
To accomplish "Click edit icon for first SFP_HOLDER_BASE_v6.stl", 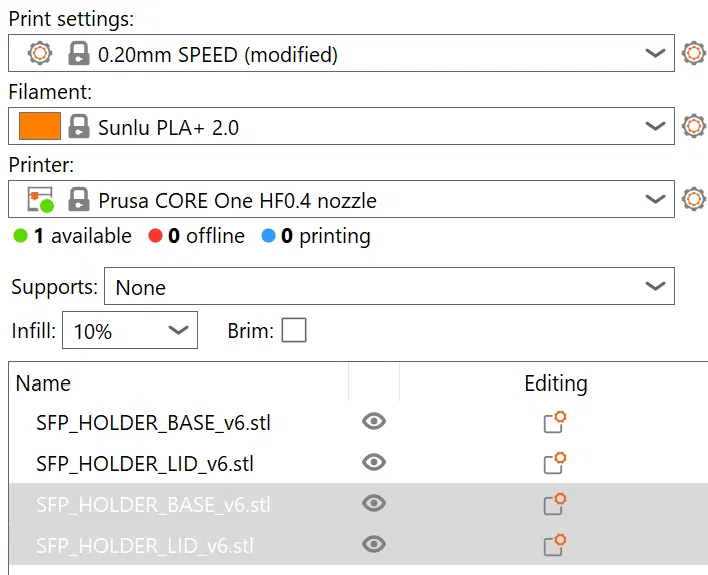I will coord(555,422).
